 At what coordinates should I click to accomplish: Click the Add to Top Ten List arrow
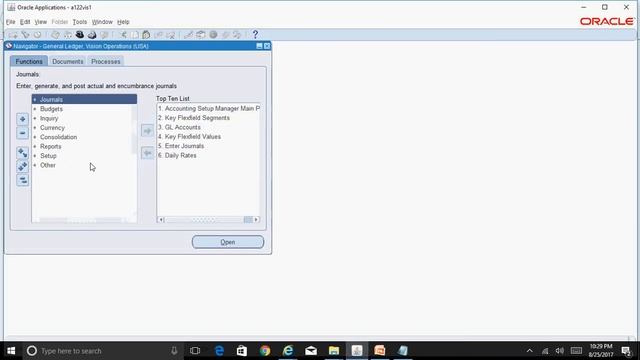click(x=147, y=131)
